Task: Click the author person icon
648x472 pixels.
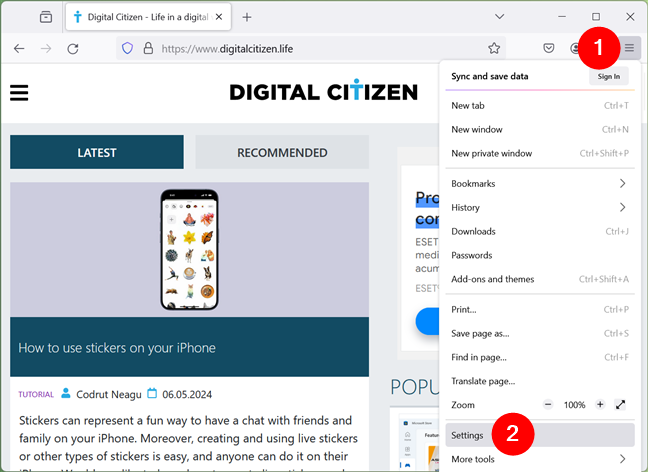Action: click(x=66, y=393)
